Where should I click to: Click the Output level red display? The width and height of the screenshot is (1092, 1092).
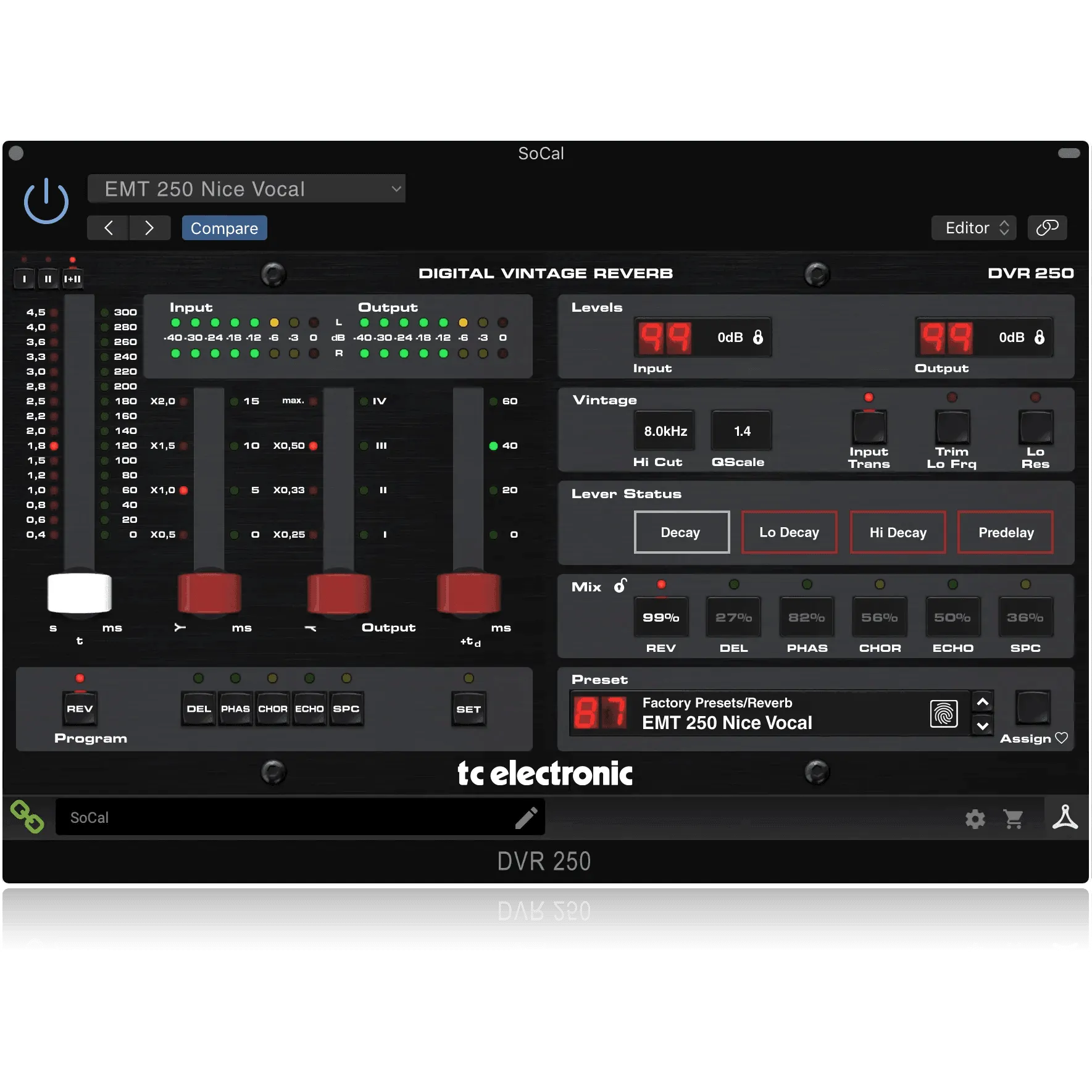tap(946, 338)
